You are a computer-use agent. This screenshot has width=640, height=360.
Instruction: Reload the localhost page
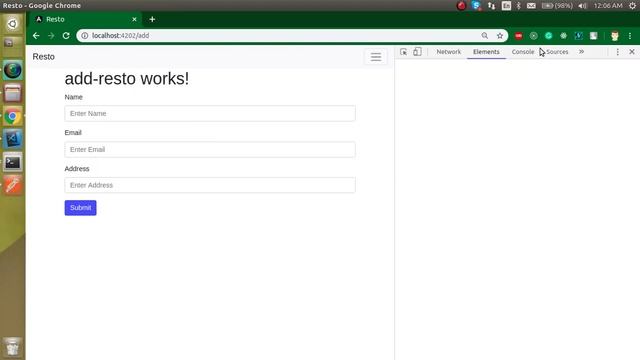pyautogui.click(x=66, y=36)
